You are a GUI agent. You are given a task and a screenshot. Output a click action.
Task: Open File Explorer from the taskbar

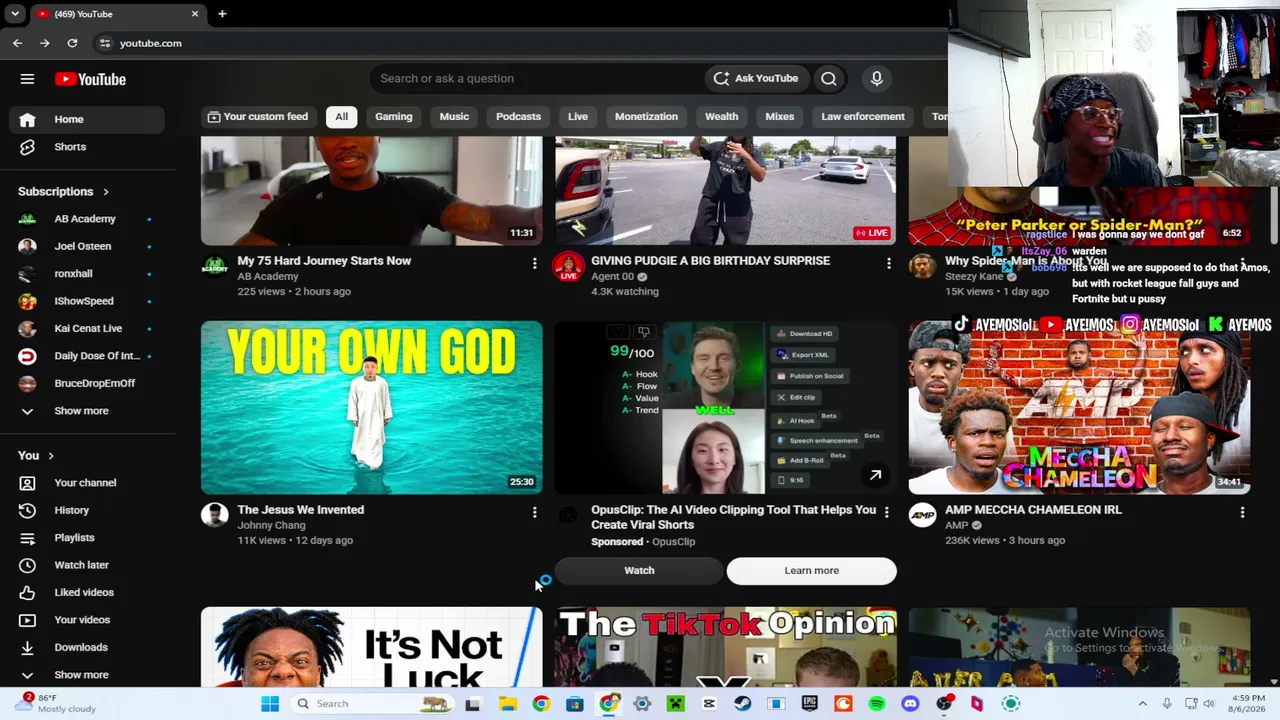point(508,704)
